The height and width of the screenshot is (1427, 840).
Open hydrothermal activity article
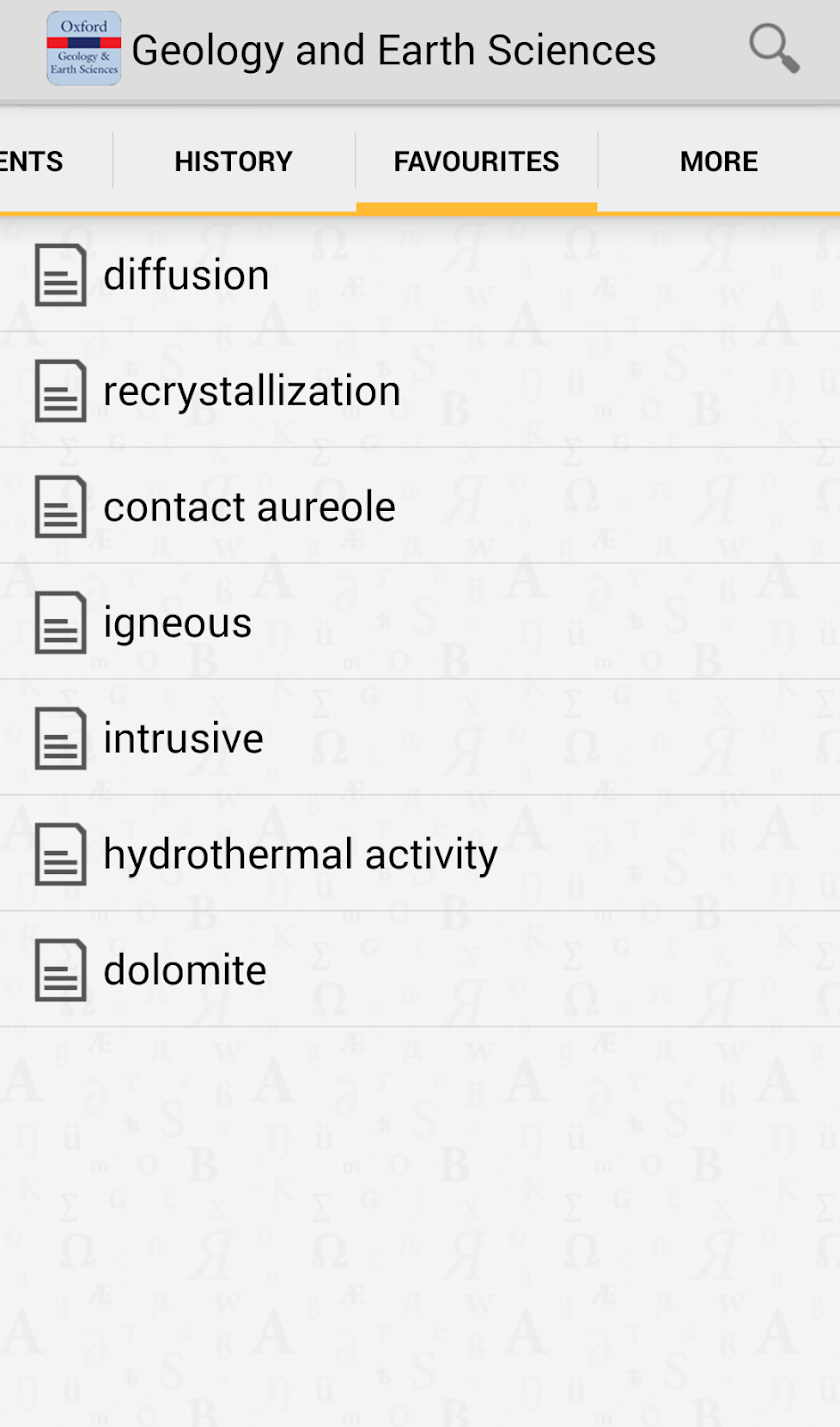tap(300, 855)
